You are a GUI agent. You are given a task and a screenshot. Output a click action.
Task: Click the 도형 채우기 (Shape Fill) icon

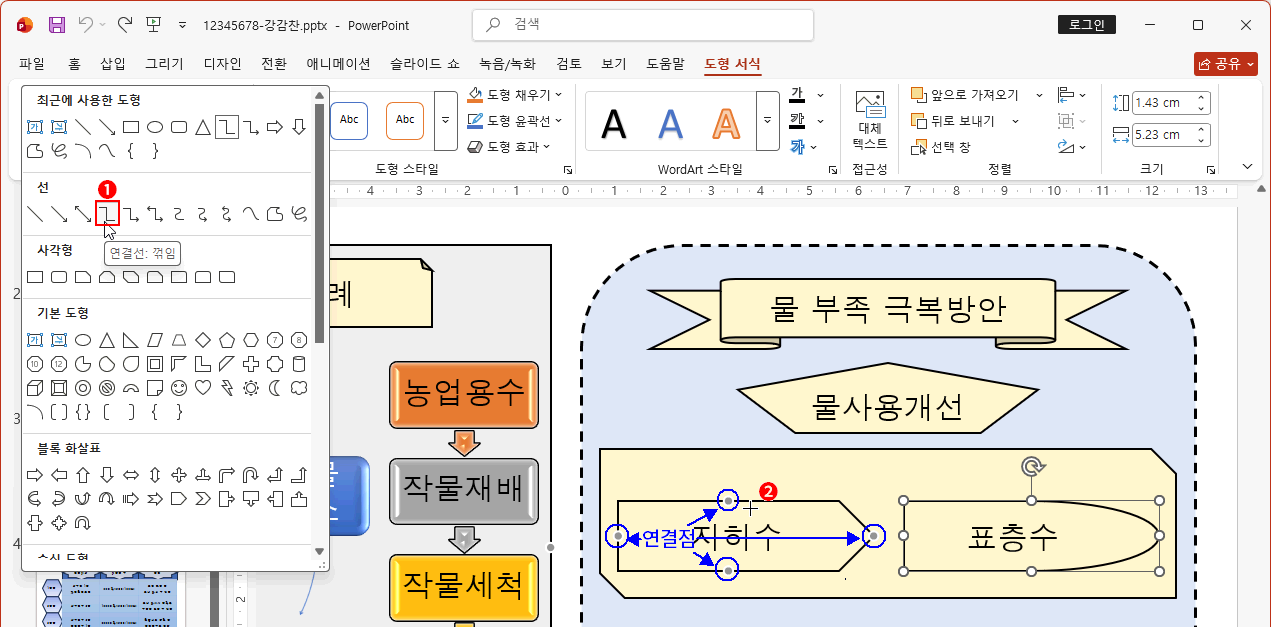pyautogui.click(x=474, y=95)
